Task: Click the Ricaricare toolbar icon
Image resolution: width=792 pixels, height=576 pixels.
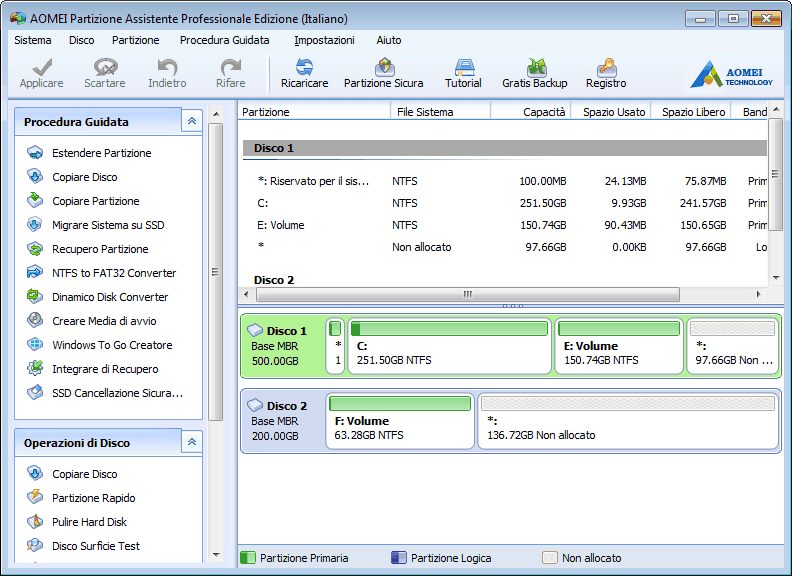Action: point(304,73)
